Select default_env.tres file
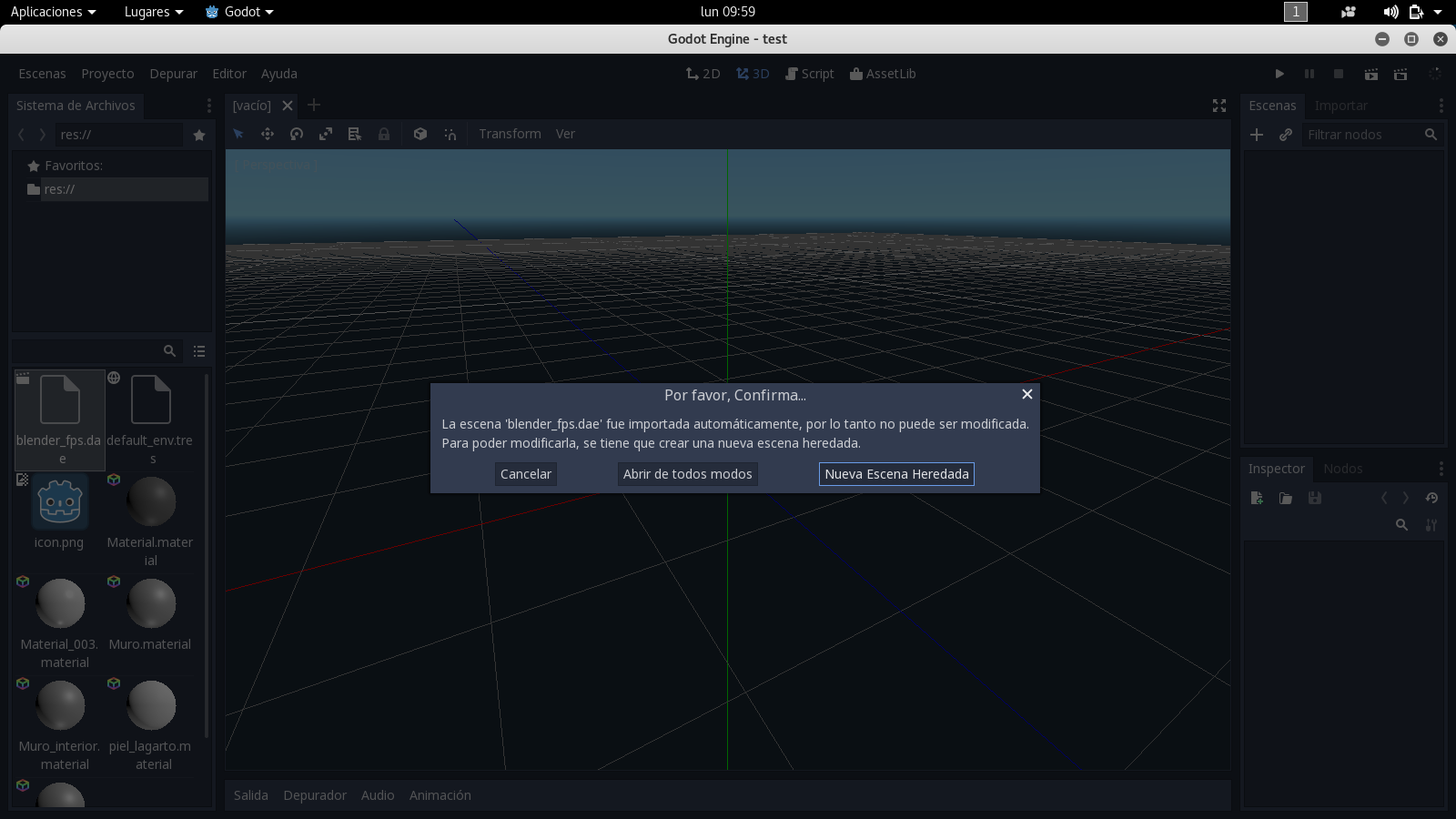The height and width of the screenshot is (819, 1456). click(x=150, y=420)
